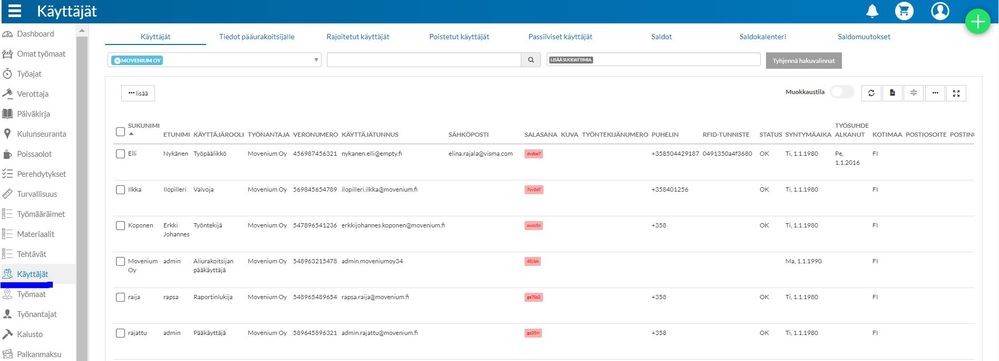Click the search magnifier button
This screenshot has height=361, width=999.
530,60
